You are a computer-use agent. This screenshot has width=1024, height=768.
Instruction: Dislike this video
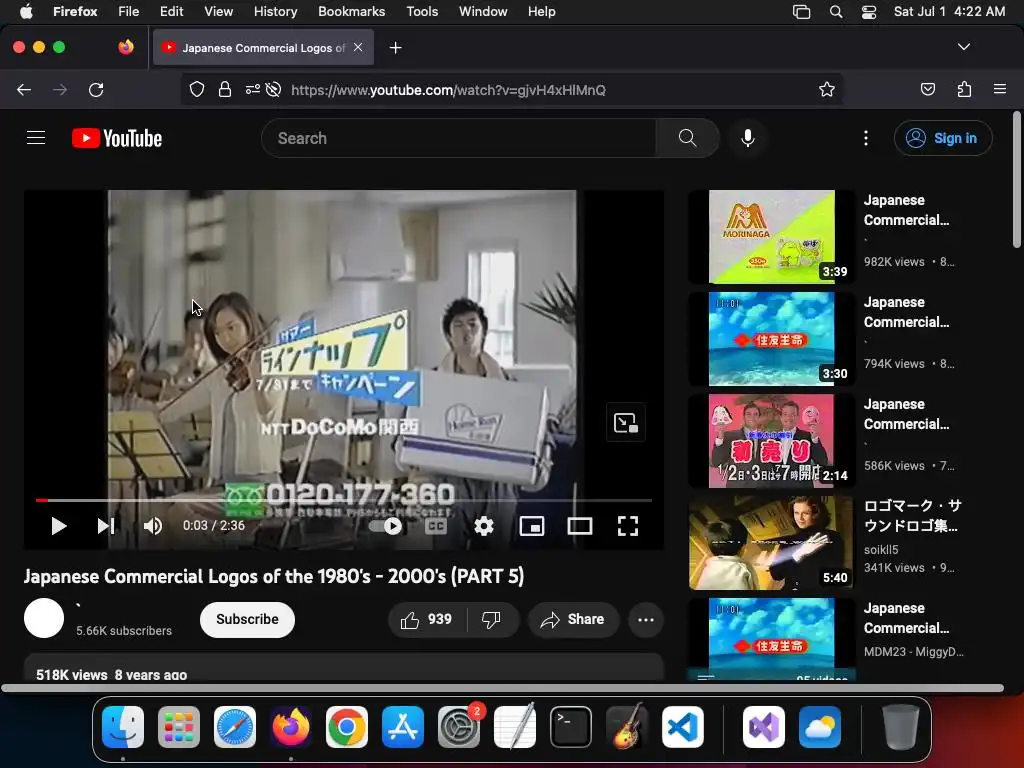tap(491, 620)
